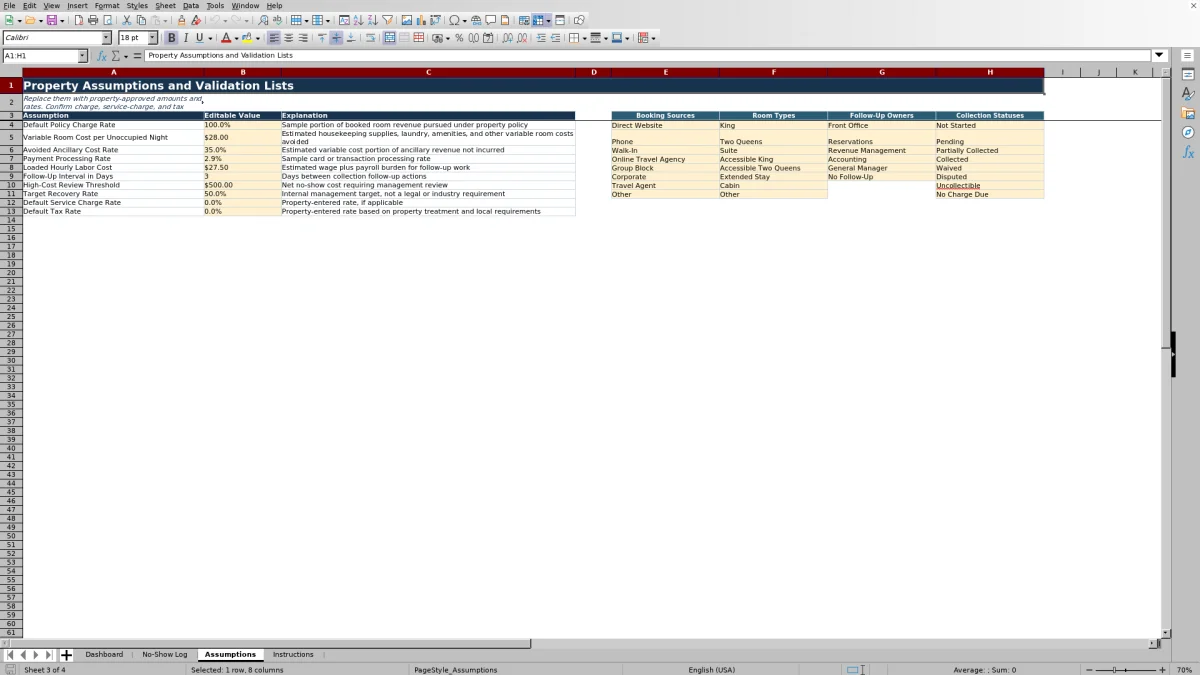Click the Export as PDF icon
The image size is (1200, 675).
tap(79, 20)
